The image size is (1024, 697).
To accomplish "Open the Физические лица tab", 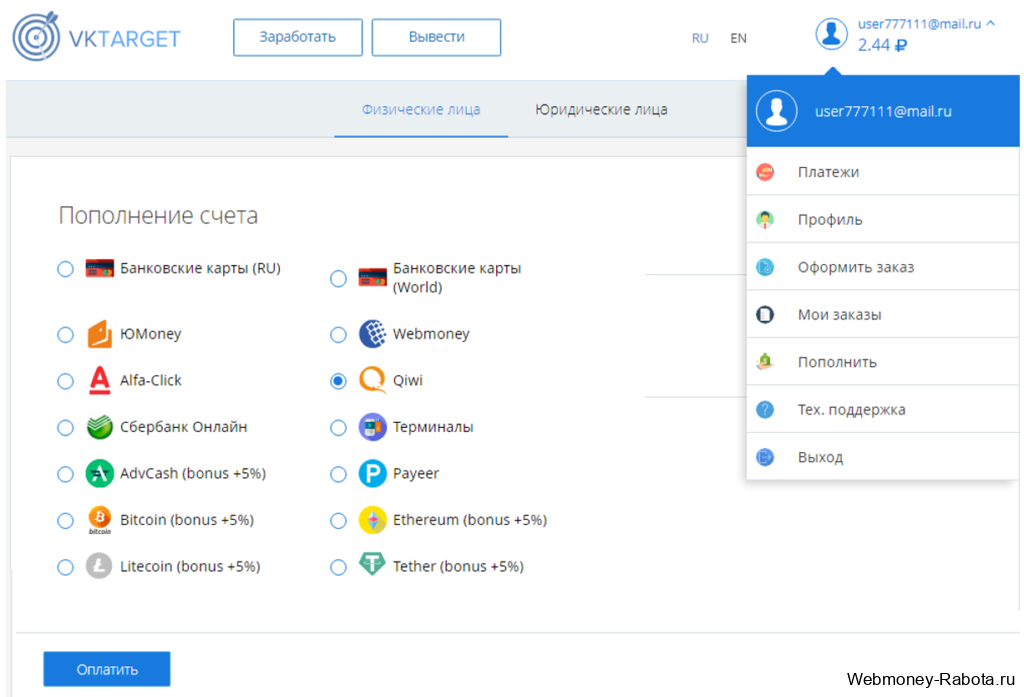I will (x=421, y=109).
